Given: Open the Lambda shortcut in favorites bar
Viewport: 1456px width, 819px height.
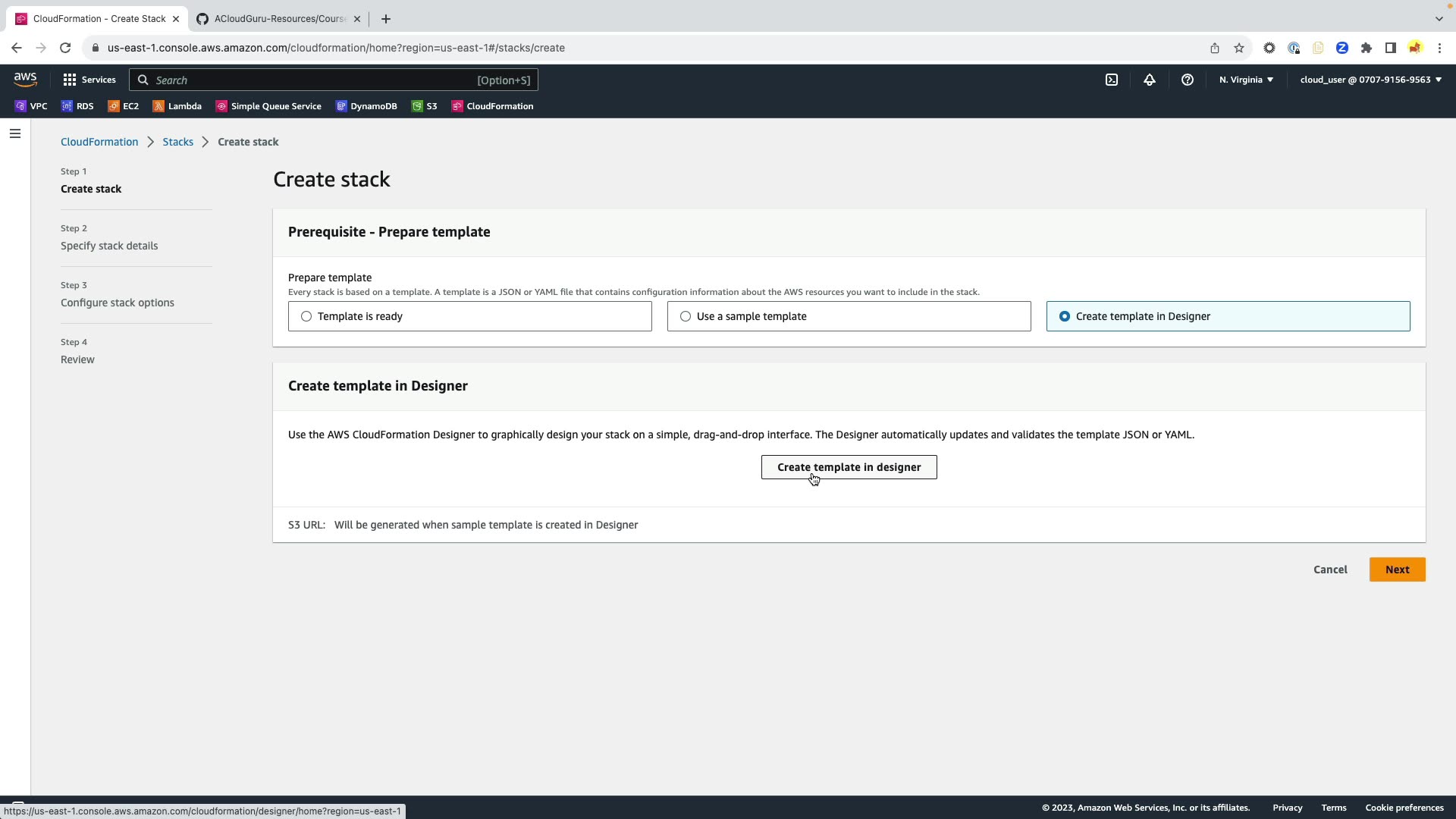Looking at the screenshot, I should 177,106.
